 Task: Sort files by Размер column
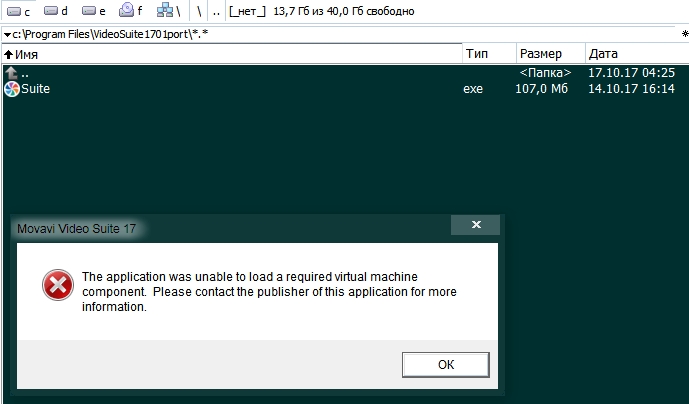coord(541,53)
